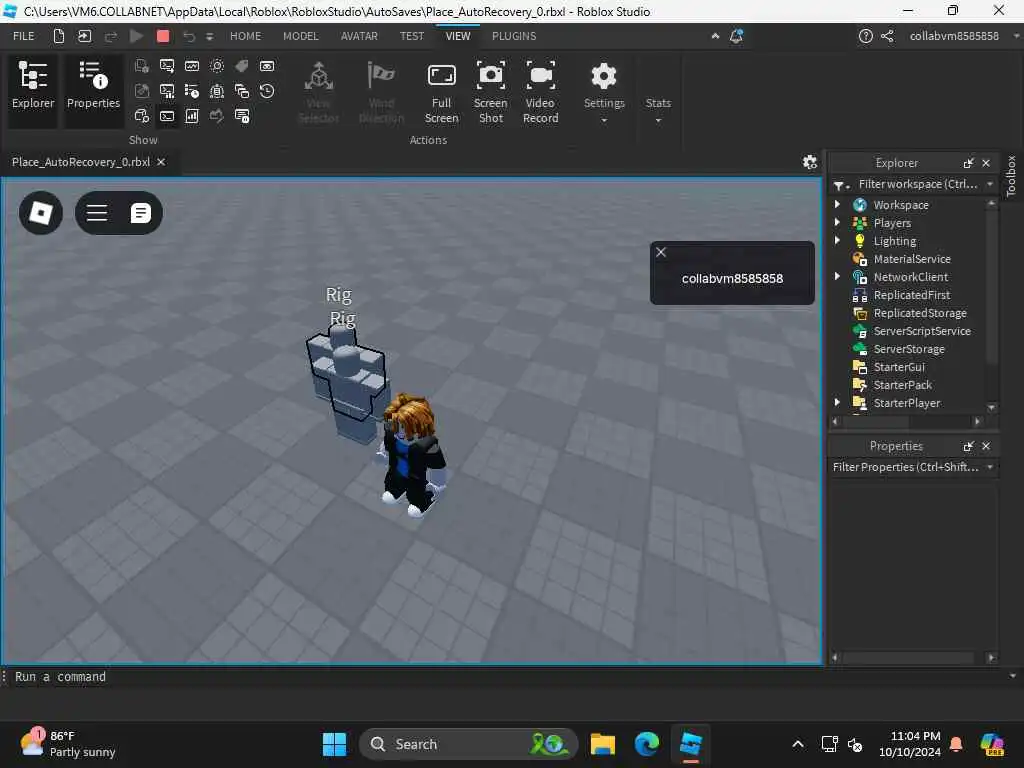Viewport: 1024px width, 768px height.
Task: Toggle the Explorer panel button in ribbon
Action: [33, 89]
